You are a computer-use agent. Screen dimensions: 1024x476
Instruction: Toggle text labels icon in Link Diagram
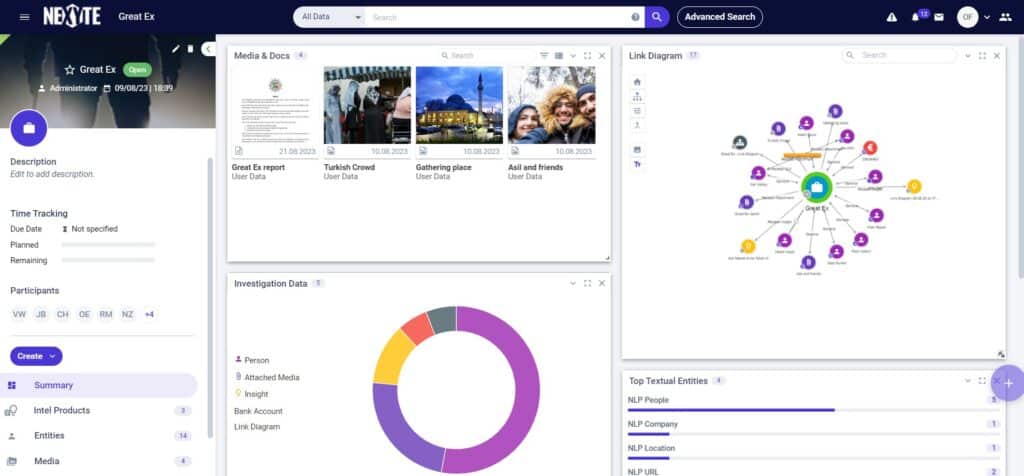coord(637,164)
